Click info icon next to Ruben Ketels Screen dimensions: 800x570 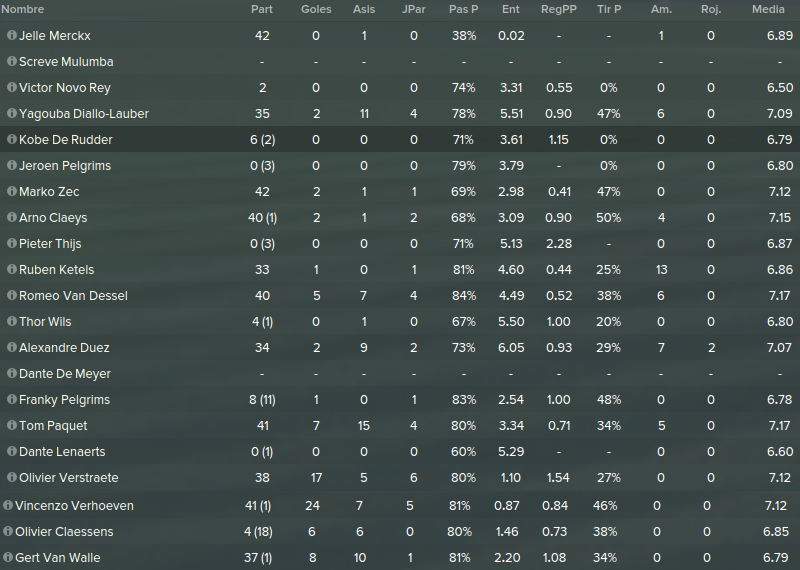point(12,269)
